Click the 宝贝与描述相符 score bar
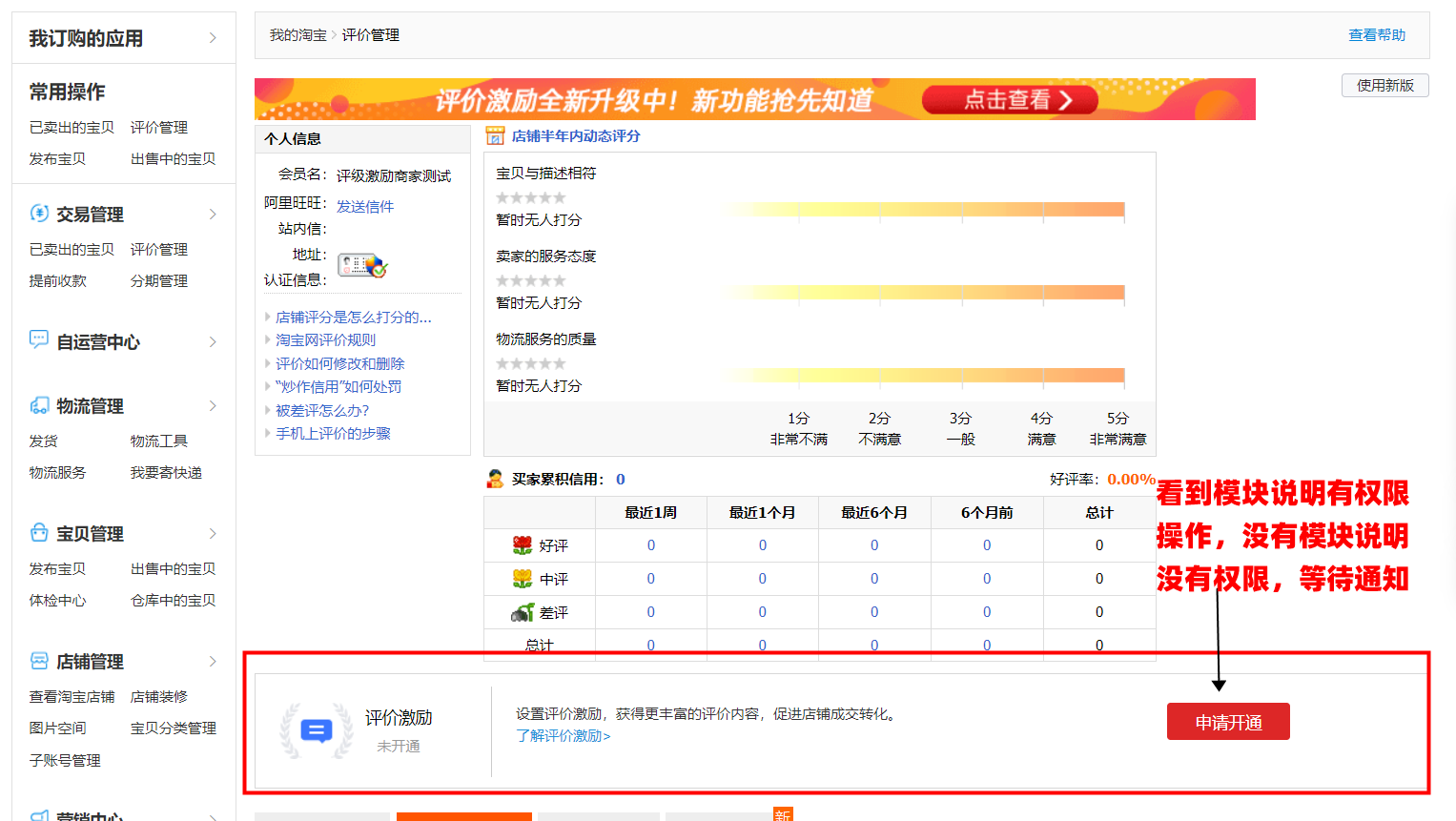 click(x=922, y=210)
